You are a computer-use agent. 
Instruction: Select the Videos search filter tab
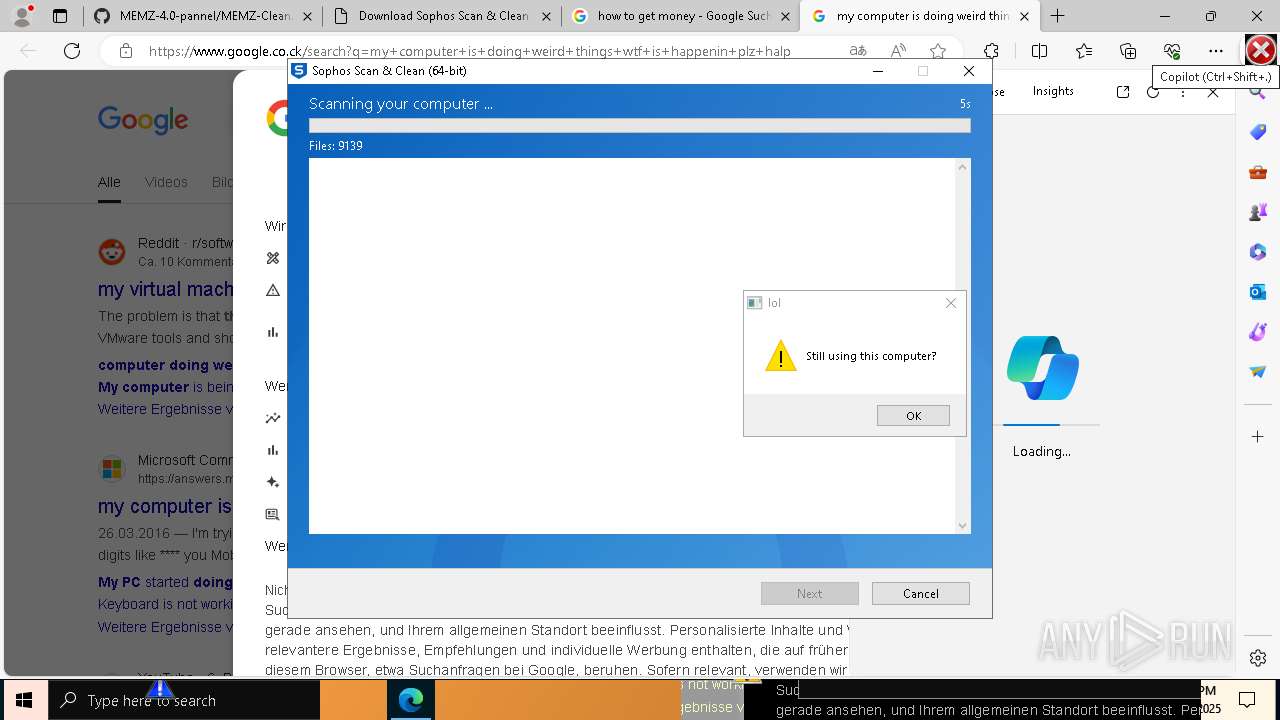(x=166, y=182)
